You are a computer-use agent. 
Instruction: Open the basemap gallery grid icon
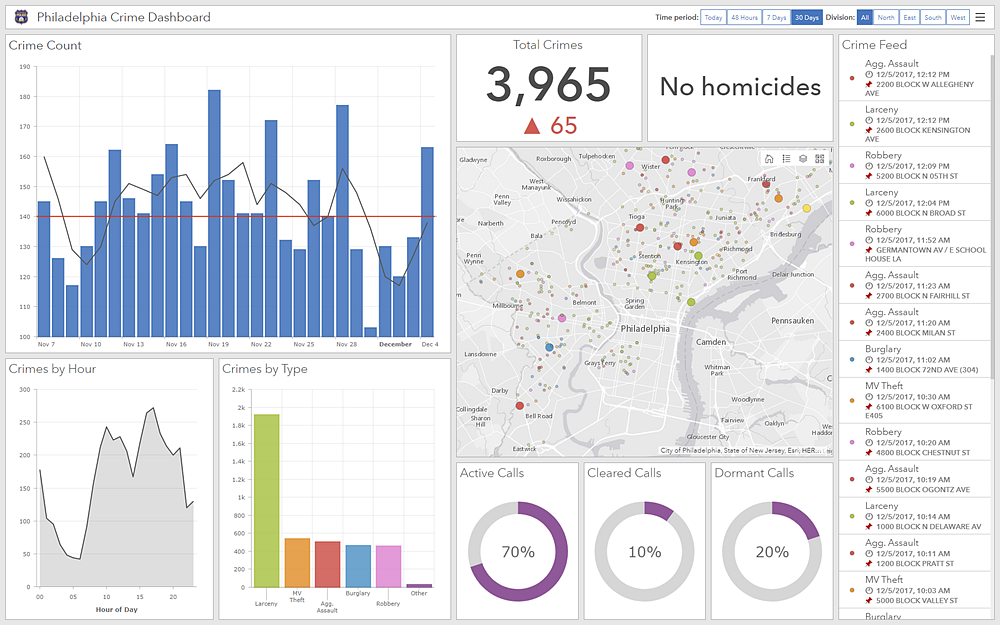[x=820, y=158]
